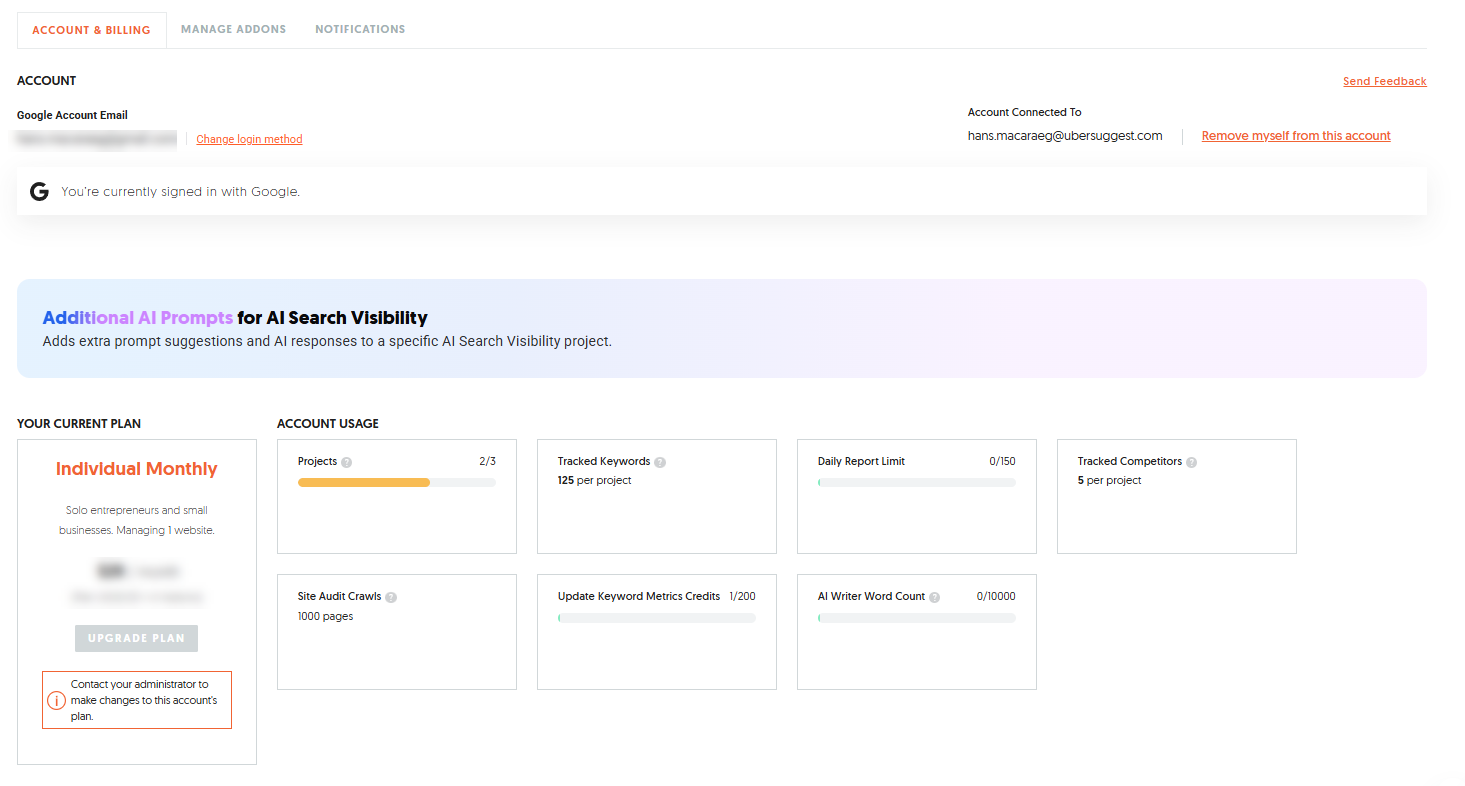Click the help icon beside AI Writer Word Count
This screenshot has width=1465, height=786.
pyautogui.click(x=934, y=597)
